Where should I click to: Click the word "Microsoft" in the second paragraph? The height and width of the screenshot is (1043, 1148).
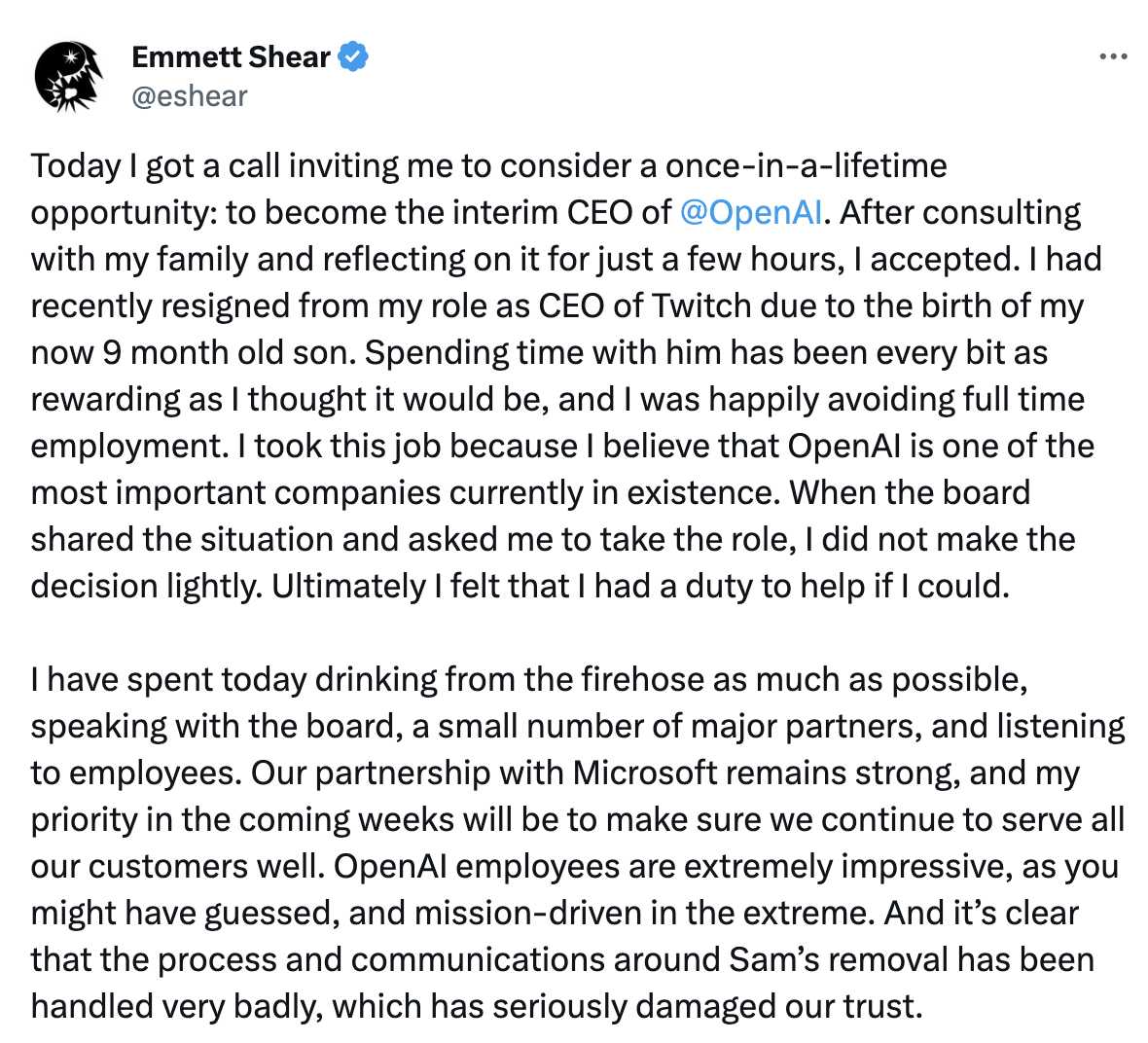point(661,773)
